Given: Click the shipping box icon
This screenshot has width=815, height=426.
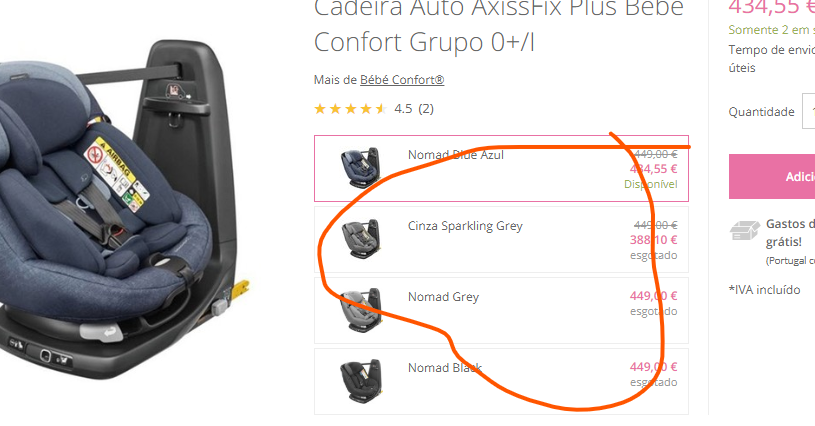Looking at the screenshot, I should [744, 231].
